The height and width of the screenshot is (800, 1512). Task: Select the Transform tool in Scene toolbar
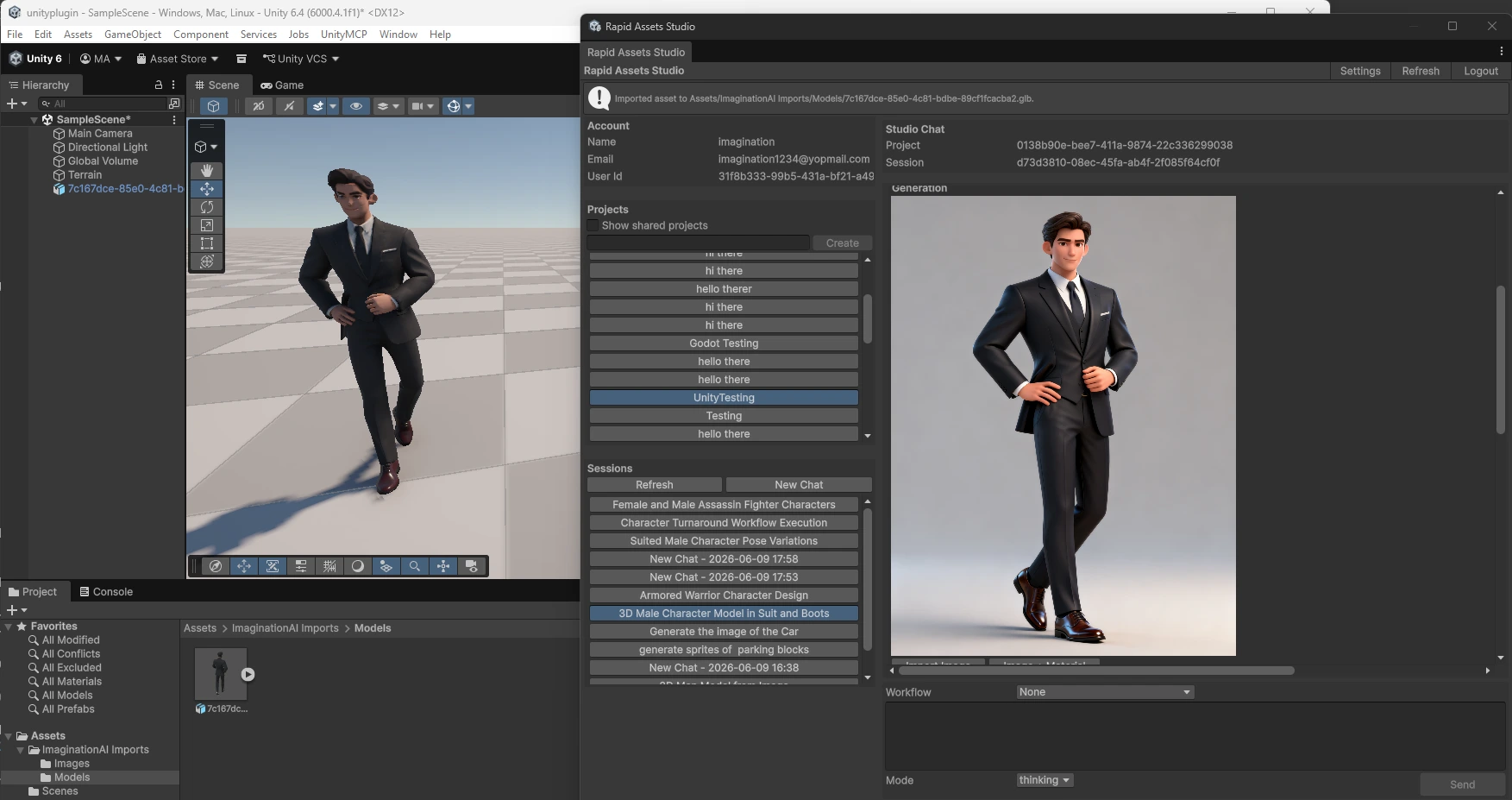point(207,261)
